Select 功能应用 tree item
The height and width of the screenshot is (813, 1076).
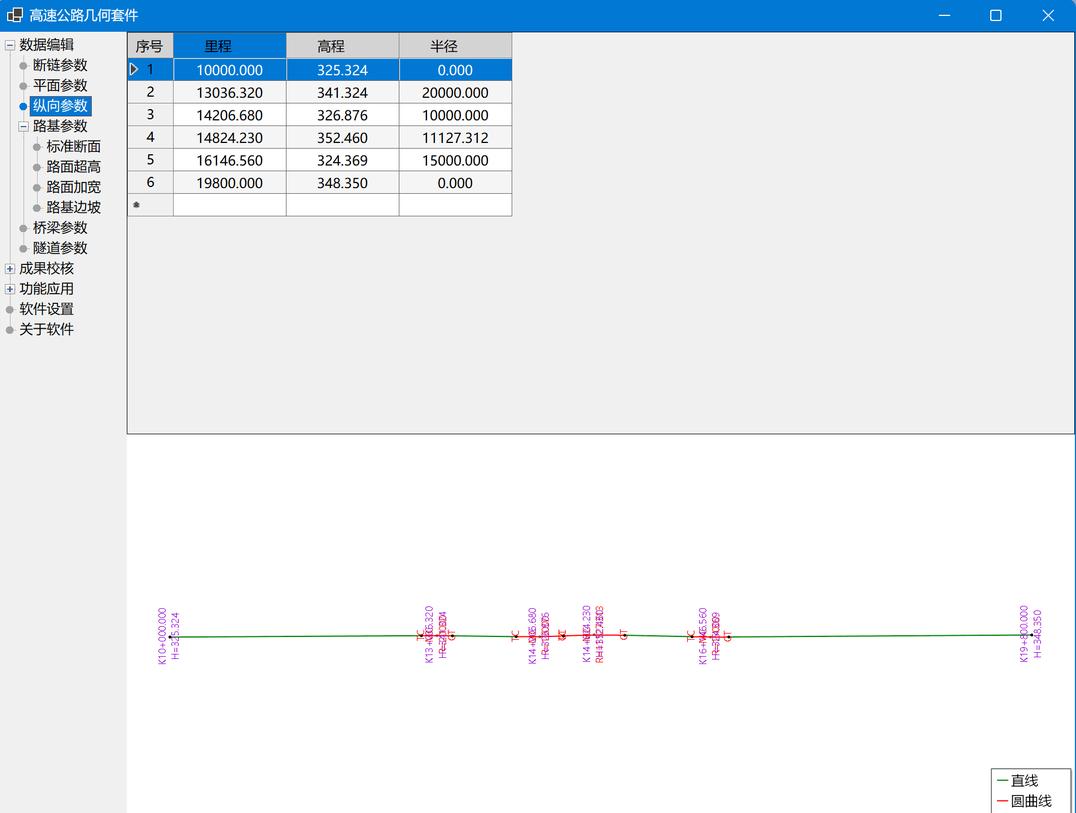[47, 289]
